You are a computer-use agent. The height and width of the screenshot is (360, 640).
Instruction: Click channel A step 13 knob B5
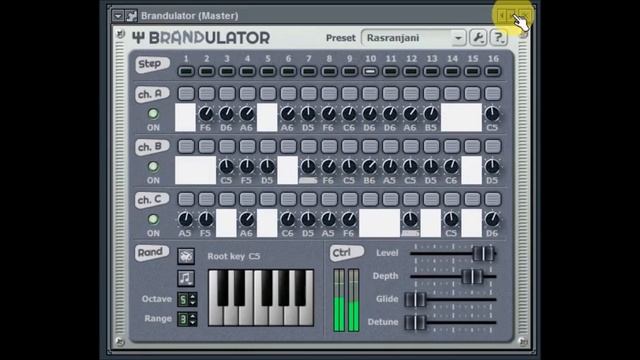click(431, 114)
